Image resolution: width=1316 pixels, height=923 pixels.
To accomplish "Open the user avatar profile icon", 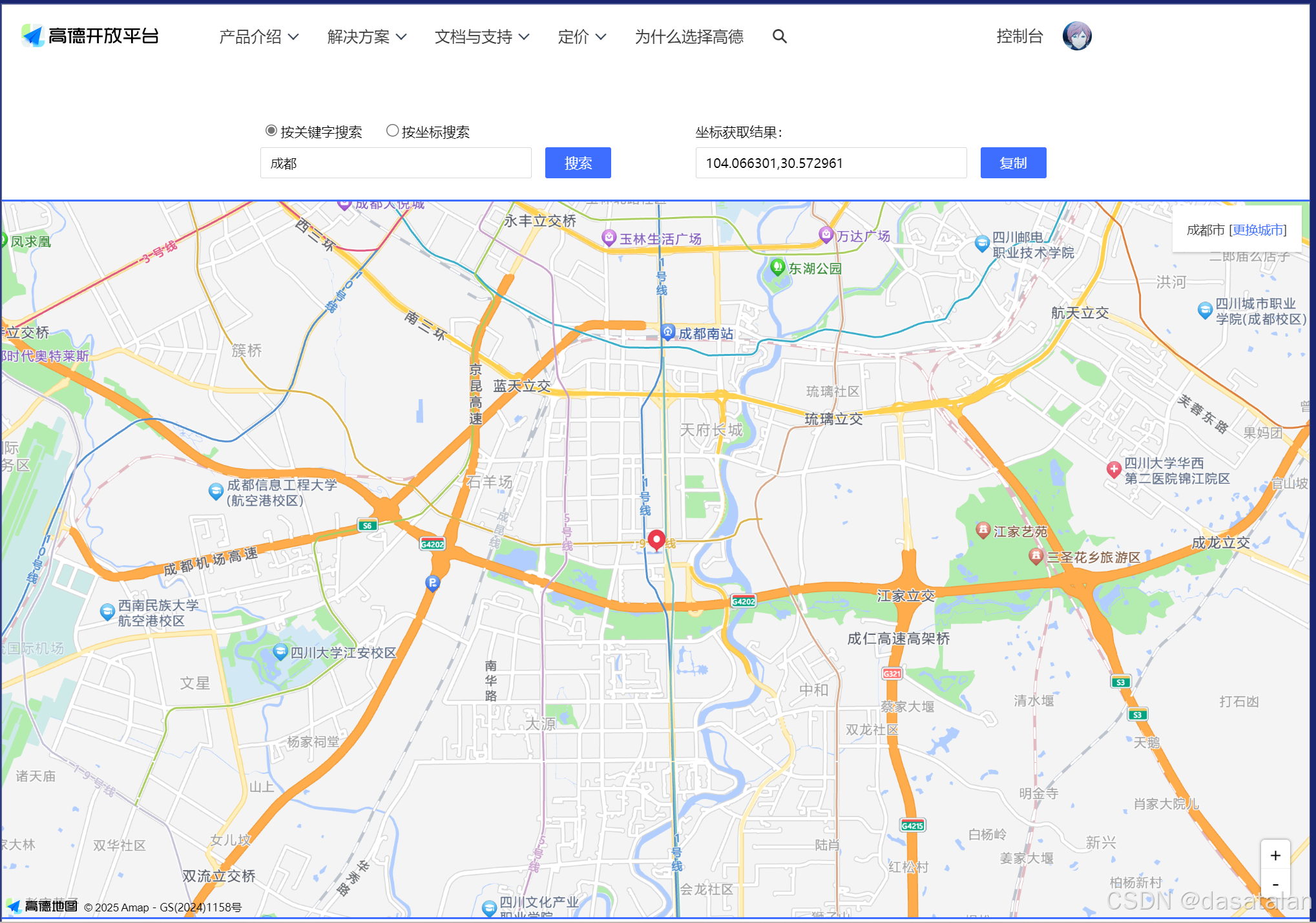I will [x=1077, y=36].
